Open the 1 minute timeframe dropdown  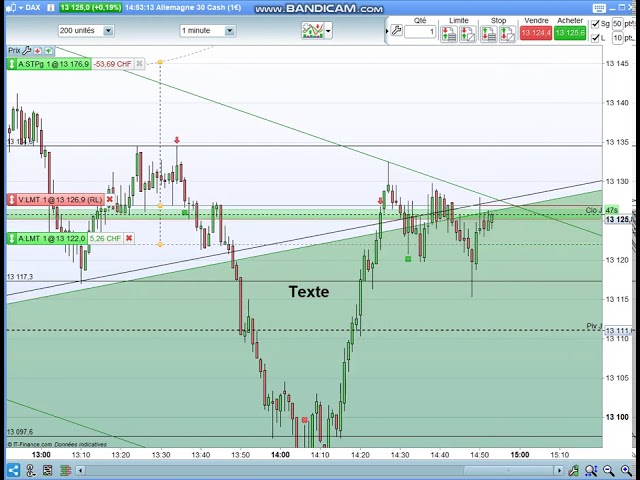207,31
